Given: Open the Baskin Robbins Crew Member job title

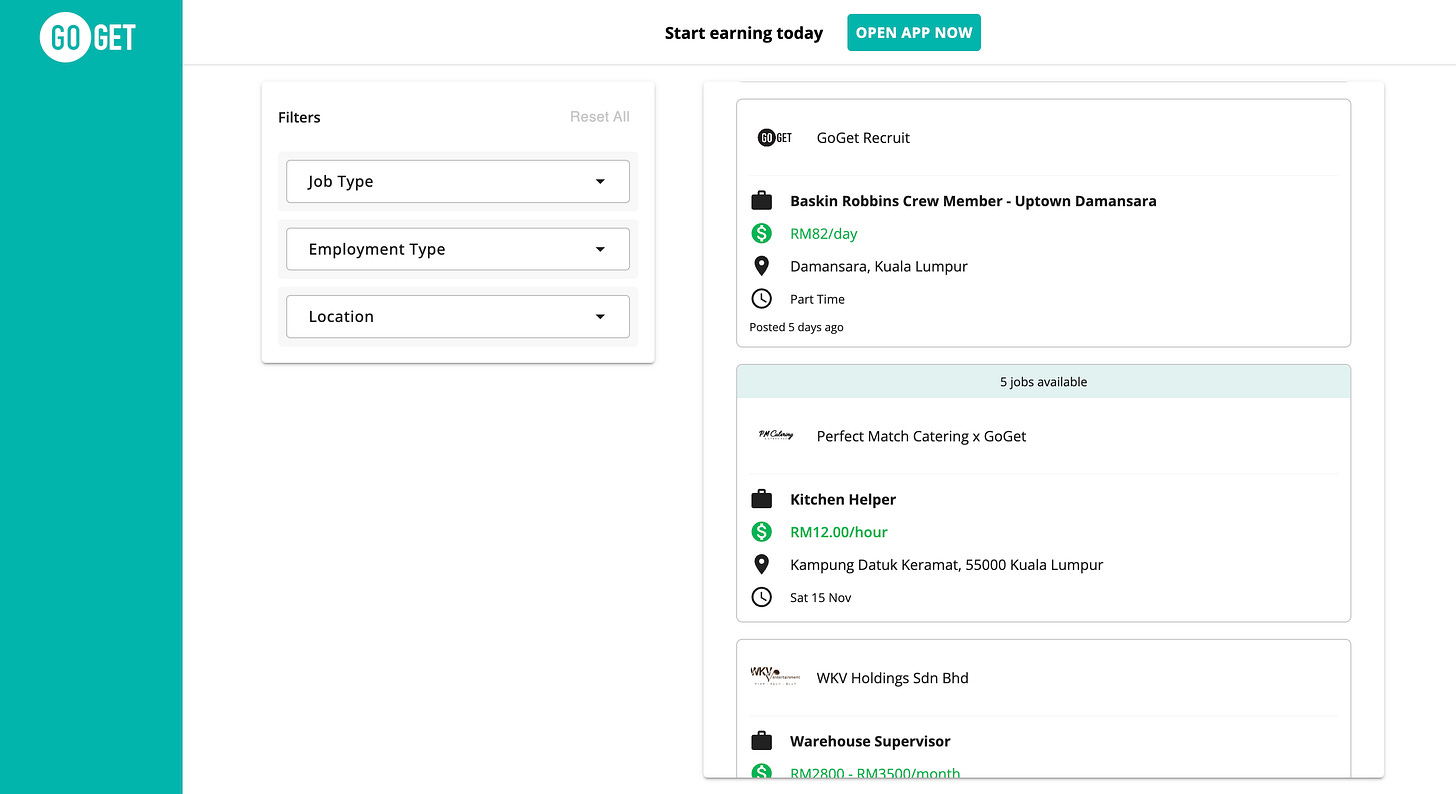Looking at the screenshot, I should 973,201.
